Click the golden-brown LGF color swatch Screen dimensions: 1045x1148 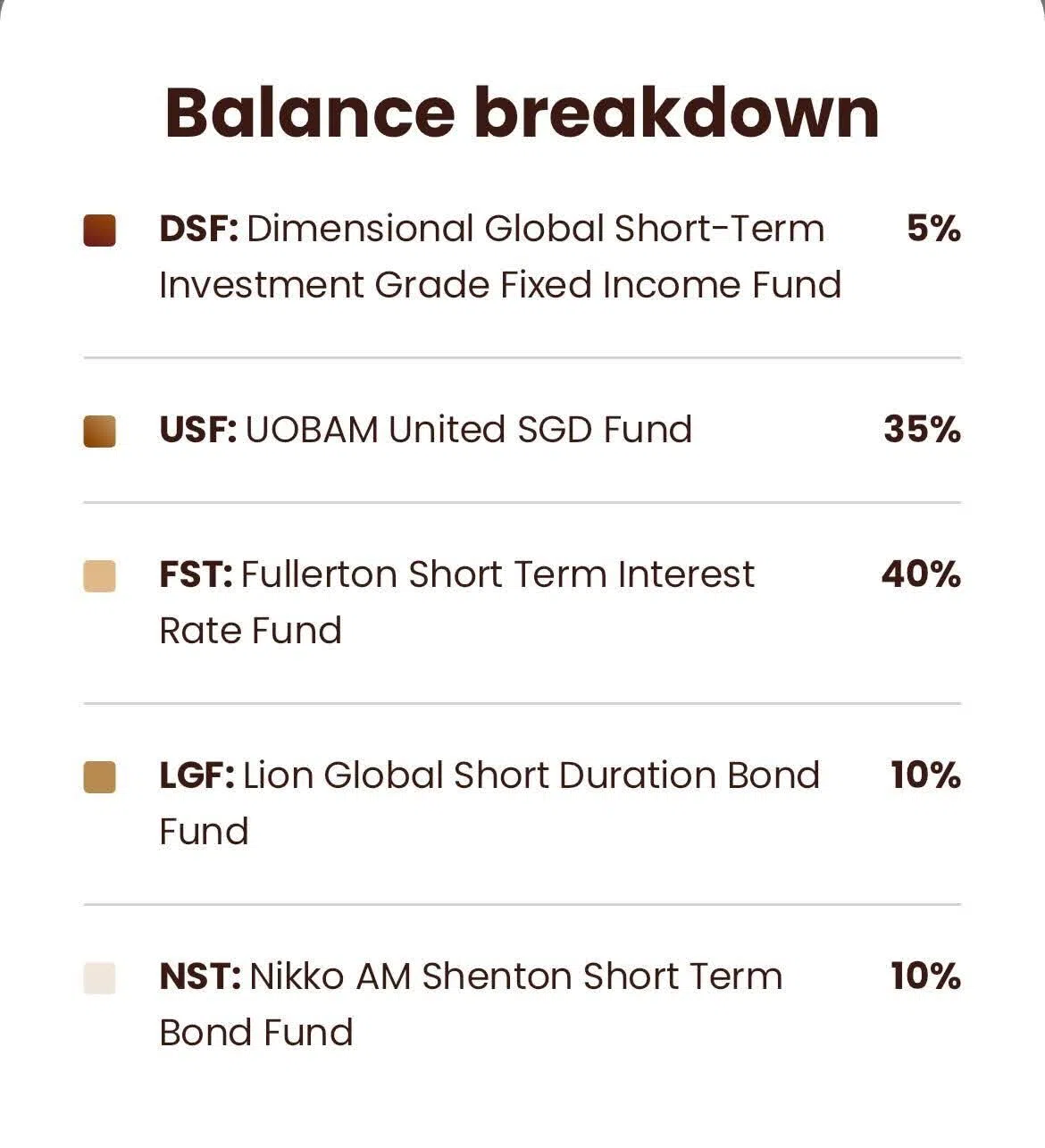tap(99, 776)
